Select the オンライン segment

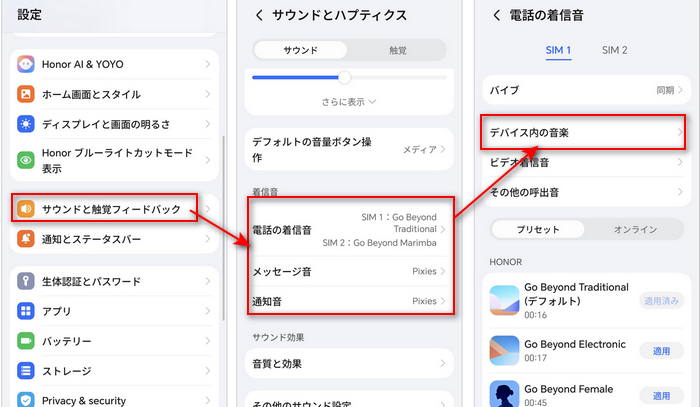(x=635, y=229)
